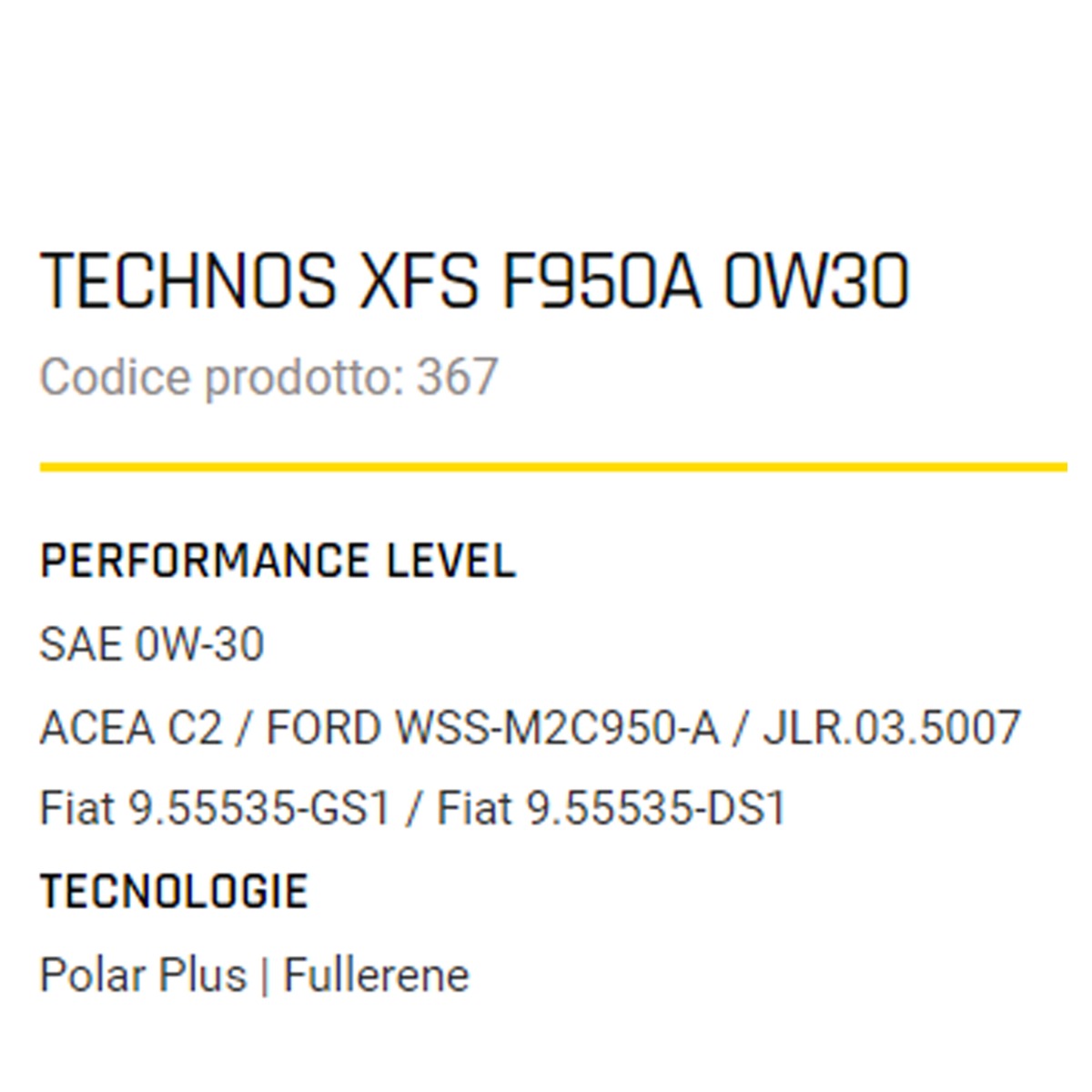1092x1092 pixels.
Task: Click XFS in the product title
Action: [419, 281]
